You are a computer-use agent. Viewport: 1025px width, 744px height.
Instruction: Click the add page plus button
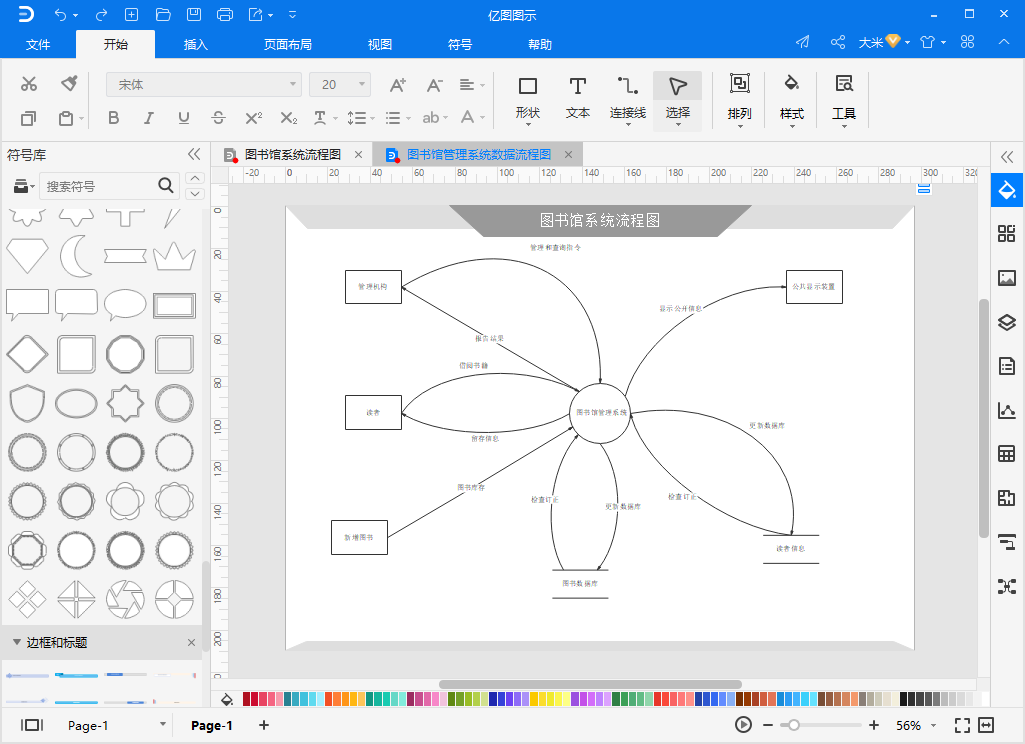click(x=264, y=725)
